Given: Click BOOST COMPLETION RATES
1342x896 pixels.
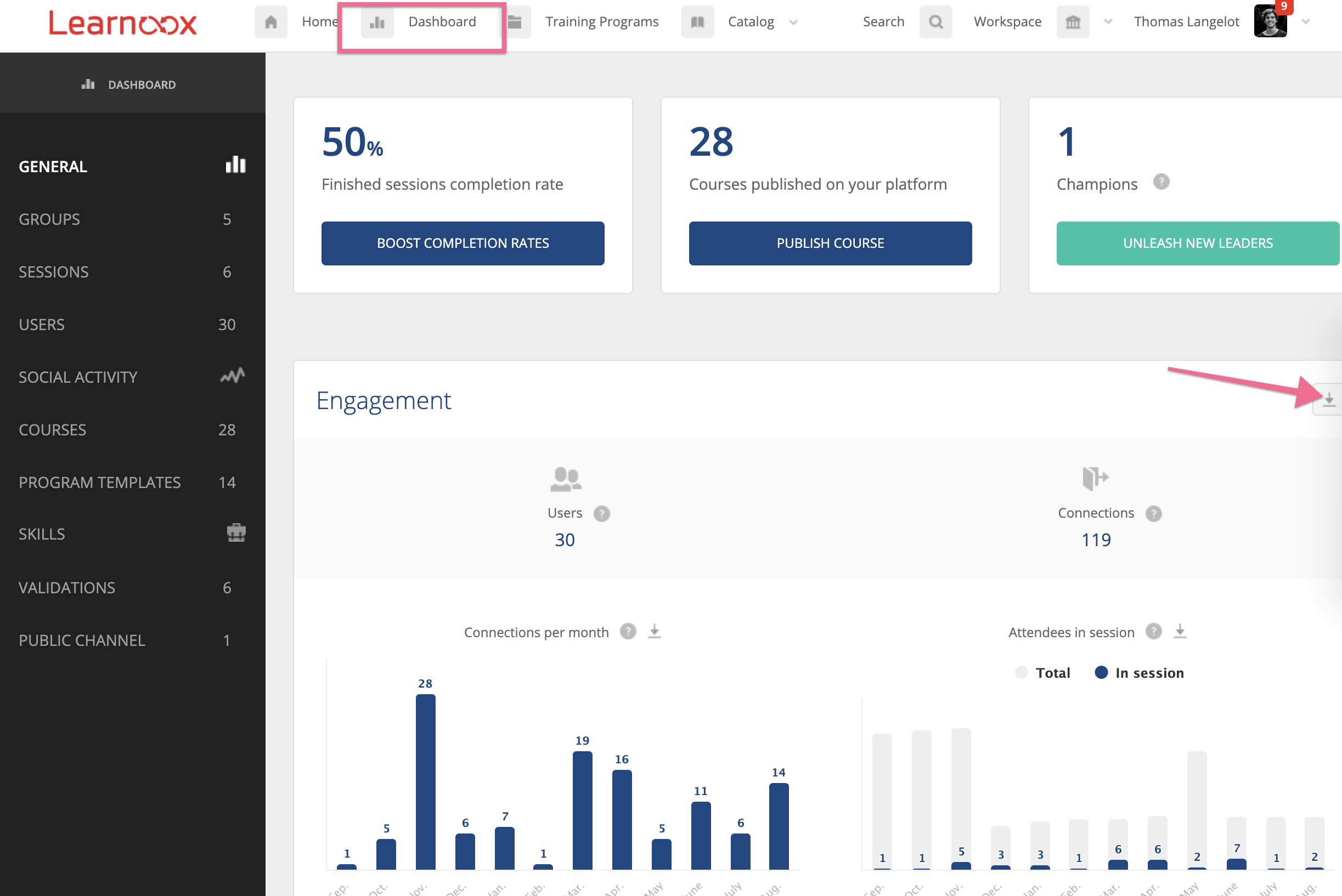Looking at the screenshot, I should (463, 243).
